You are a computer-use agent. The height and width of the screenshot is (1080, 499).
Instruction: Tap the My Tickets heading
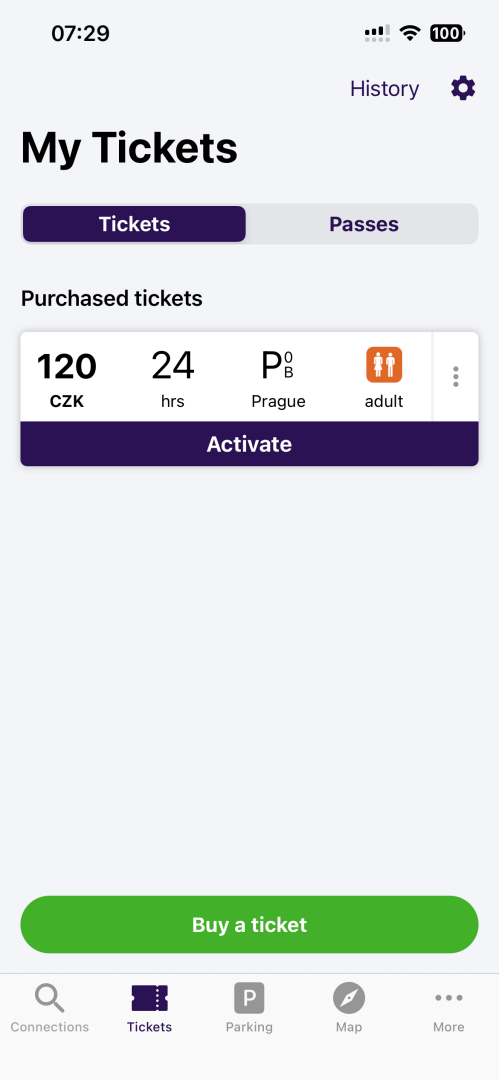tap(130, 147)
